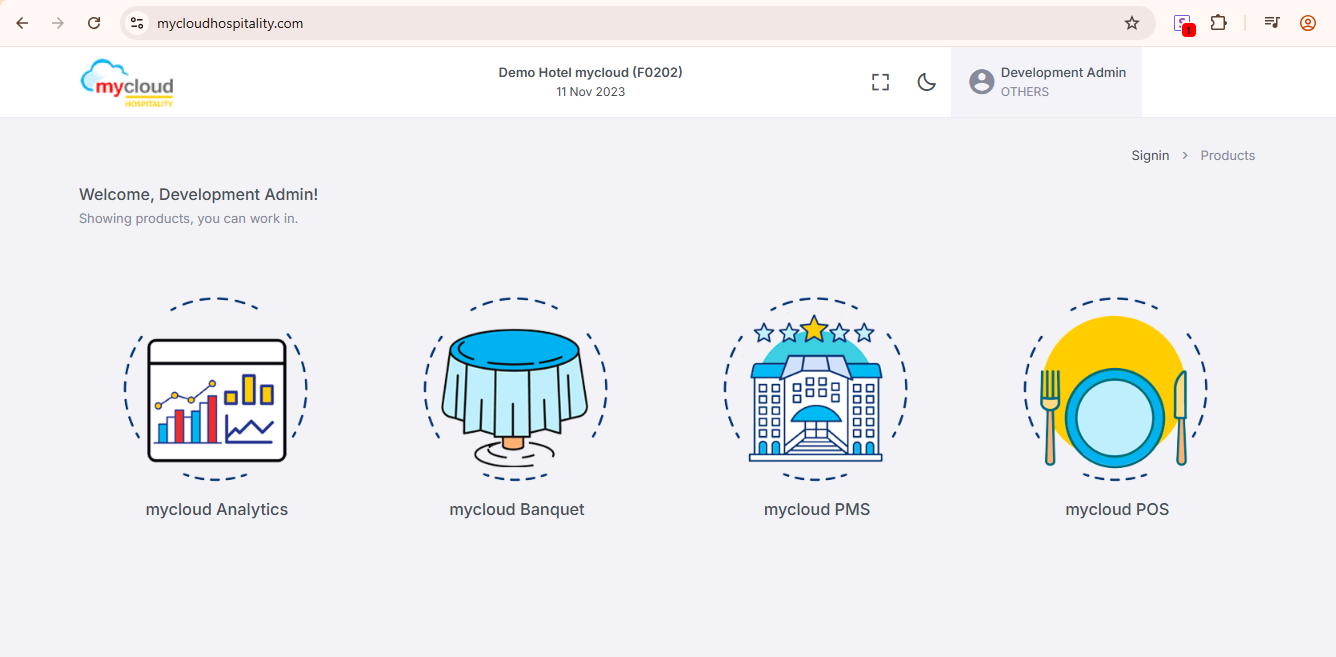Click 'Showing products, you can work in.' text
The width and height of the screenshot is (1336, 657).
pyautogui.click(x=188, y=218)
